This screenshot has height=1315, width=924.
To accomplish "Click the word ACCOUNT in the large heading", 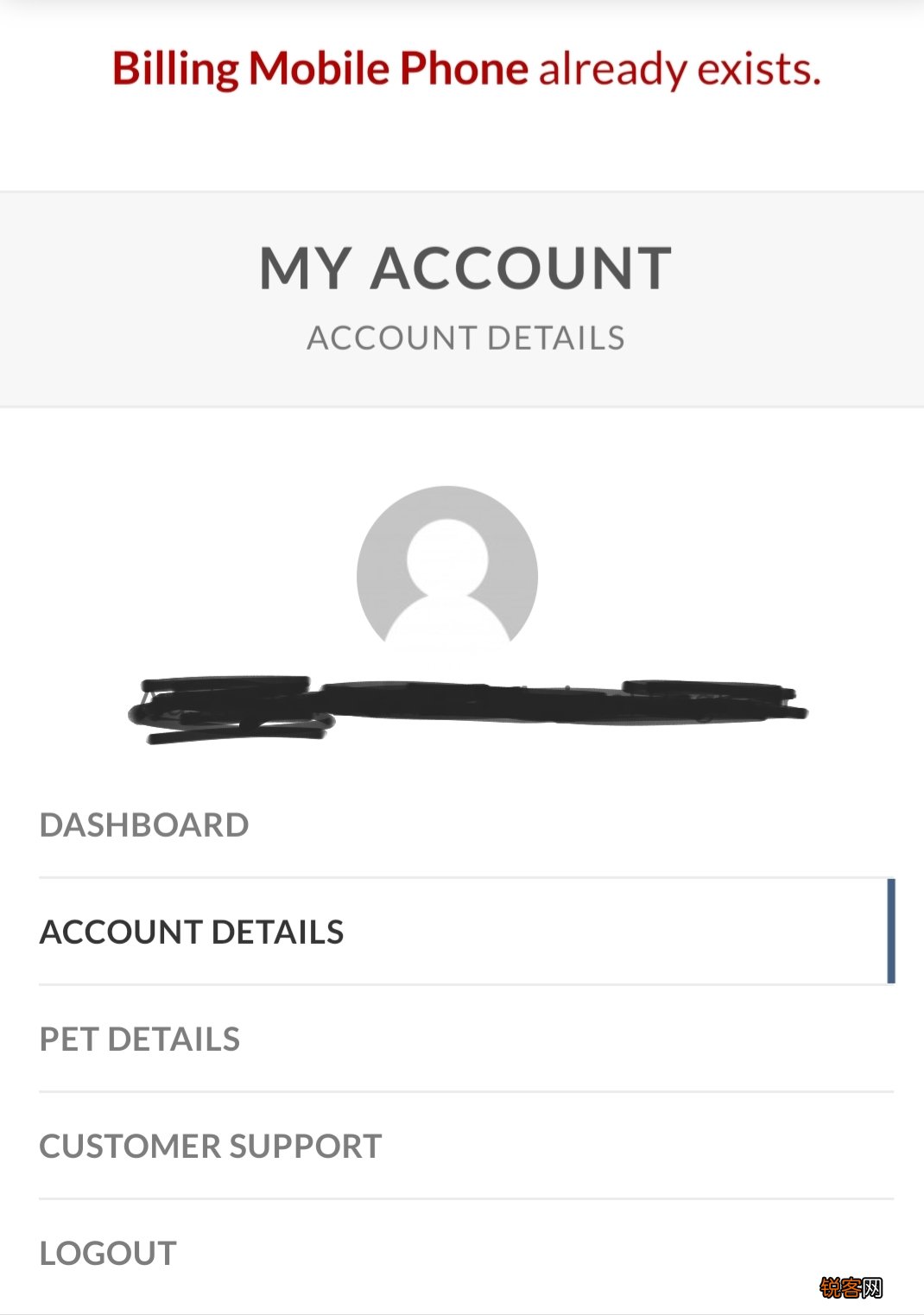I will (521, 268).
